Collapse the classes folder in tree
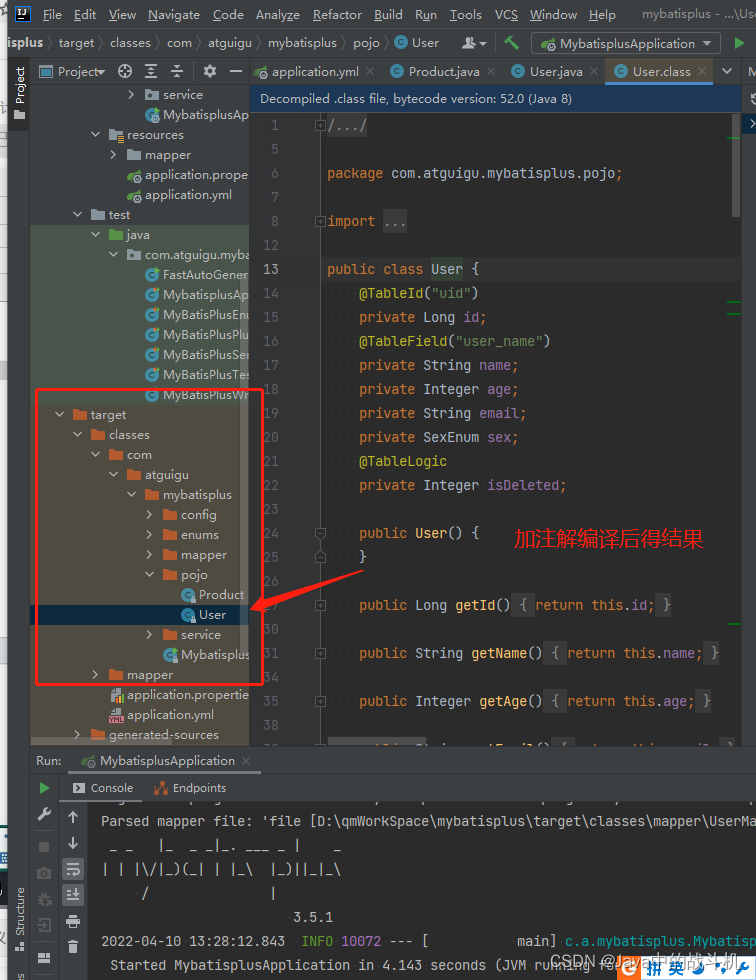The image size is (756, 980). [x=78, y=434]
